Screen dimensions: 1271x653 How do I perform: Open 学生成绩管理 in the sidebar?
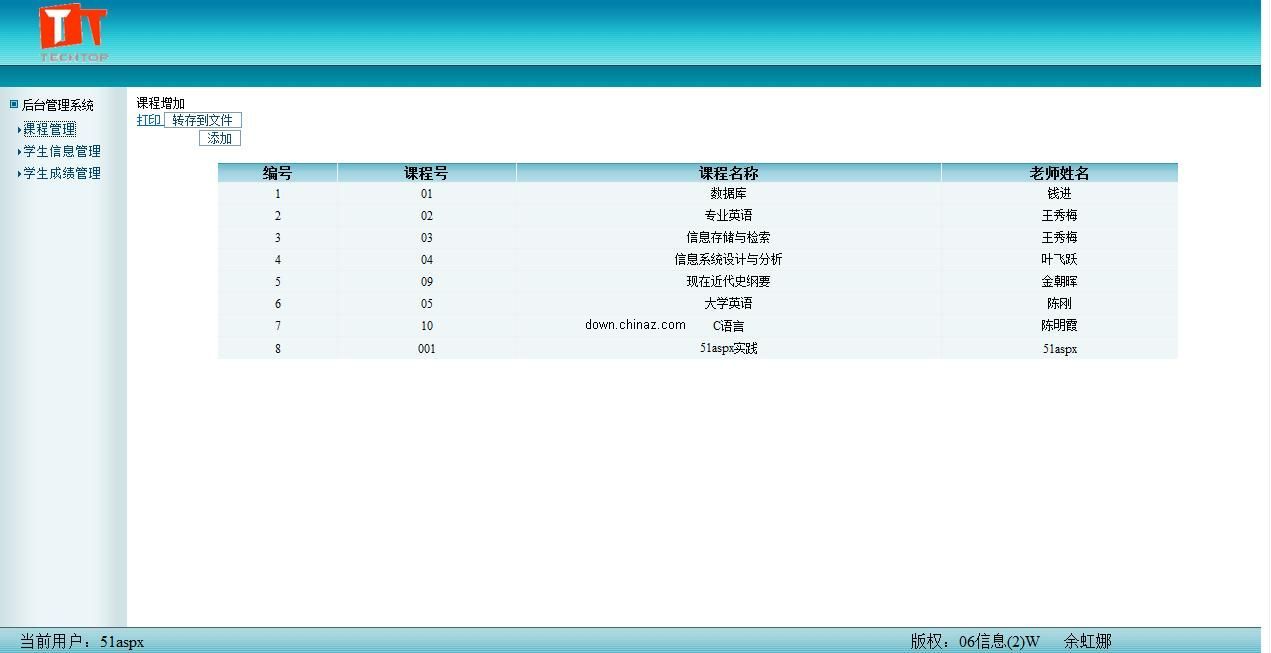pos(62,173)
